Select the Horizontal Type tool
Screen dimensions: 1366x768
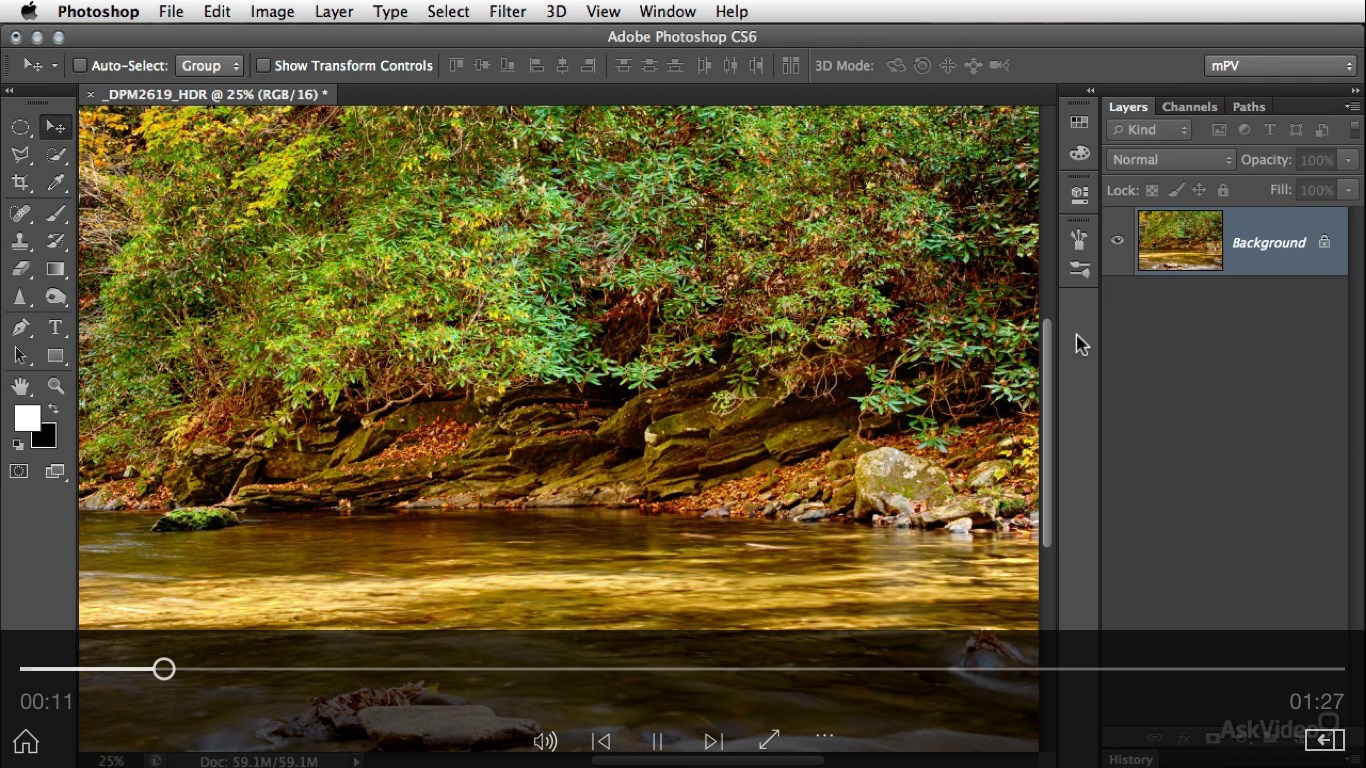point(56,328)
